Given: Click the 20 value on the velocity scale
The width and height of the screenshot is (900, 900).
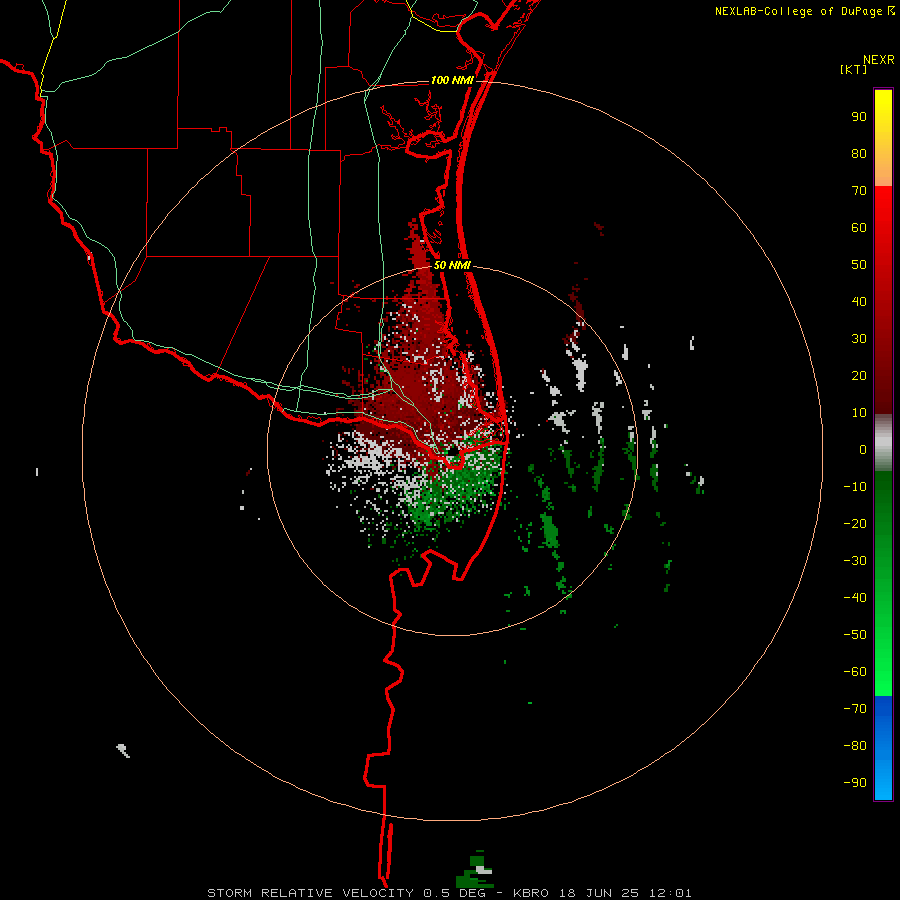Looking at the screenshot, I should [859, 376].
